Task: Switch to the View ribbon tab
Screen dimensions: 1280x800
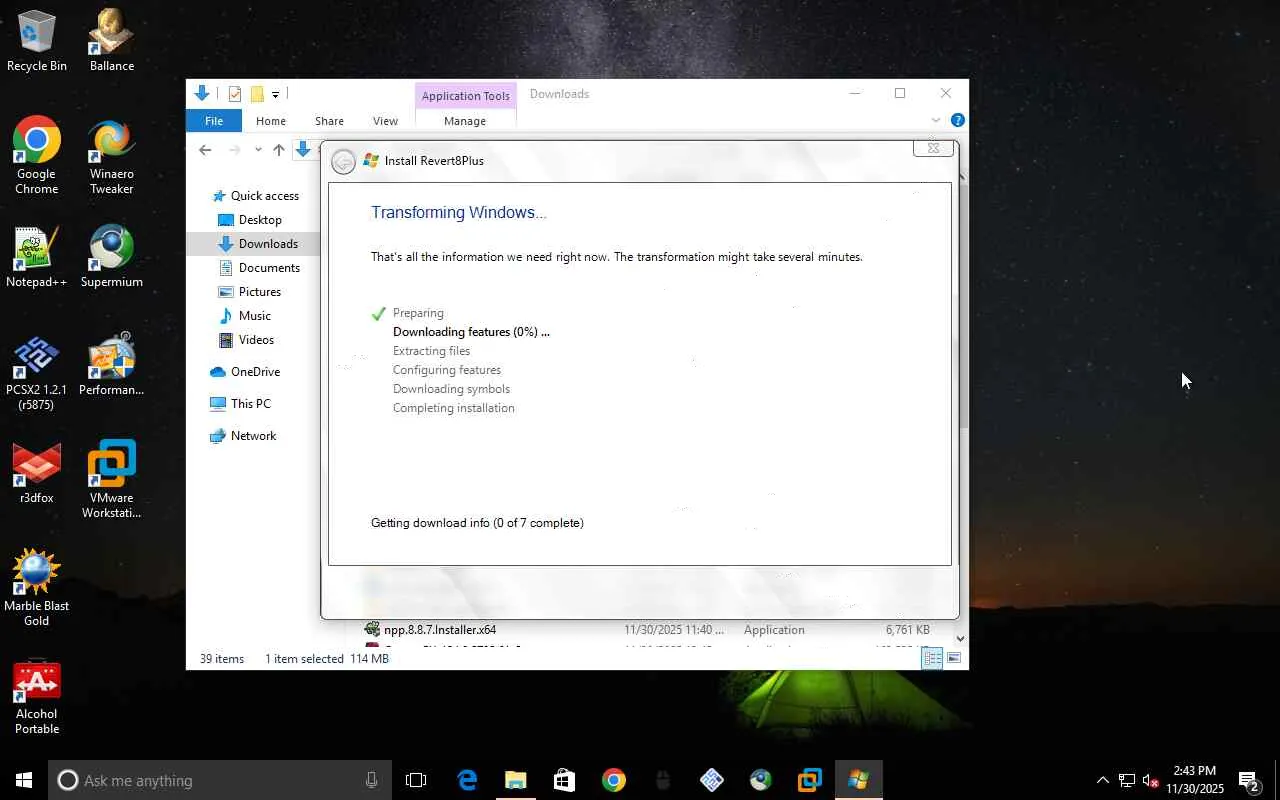Action: pyautogui.click(x=385, y=120)
